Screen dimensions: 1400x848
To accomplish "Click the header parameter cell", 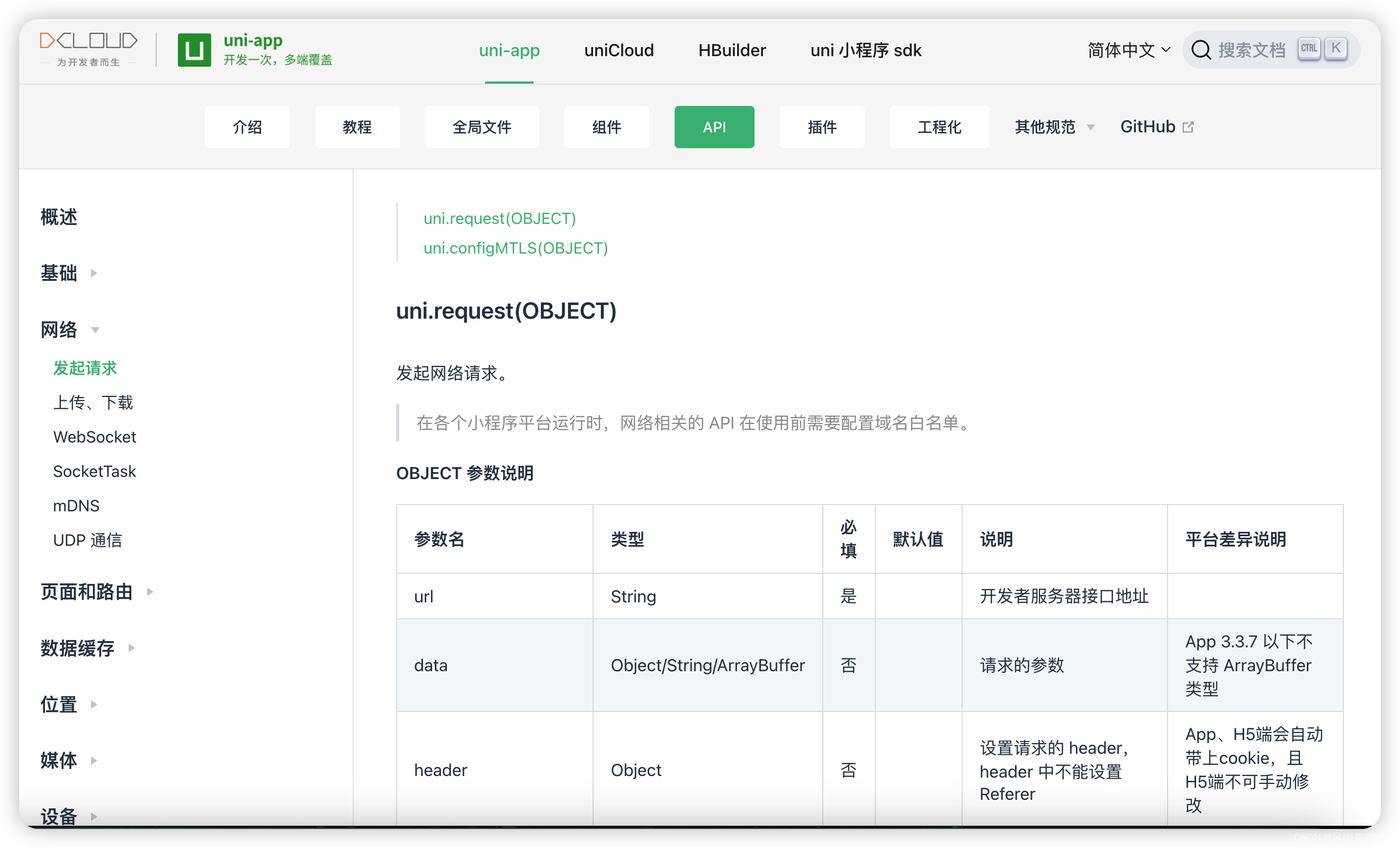I will tap(495, 770).
